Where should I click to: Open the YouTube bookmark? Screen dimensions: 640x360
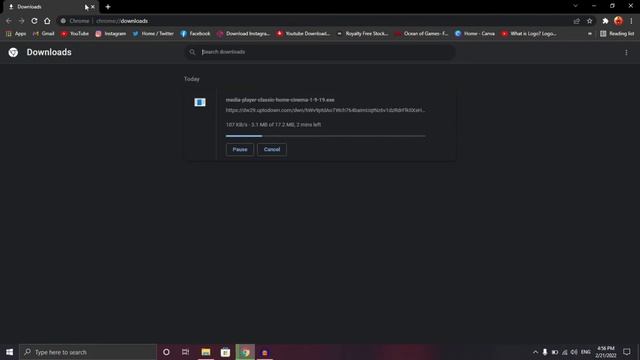click(x=75, y=34)
